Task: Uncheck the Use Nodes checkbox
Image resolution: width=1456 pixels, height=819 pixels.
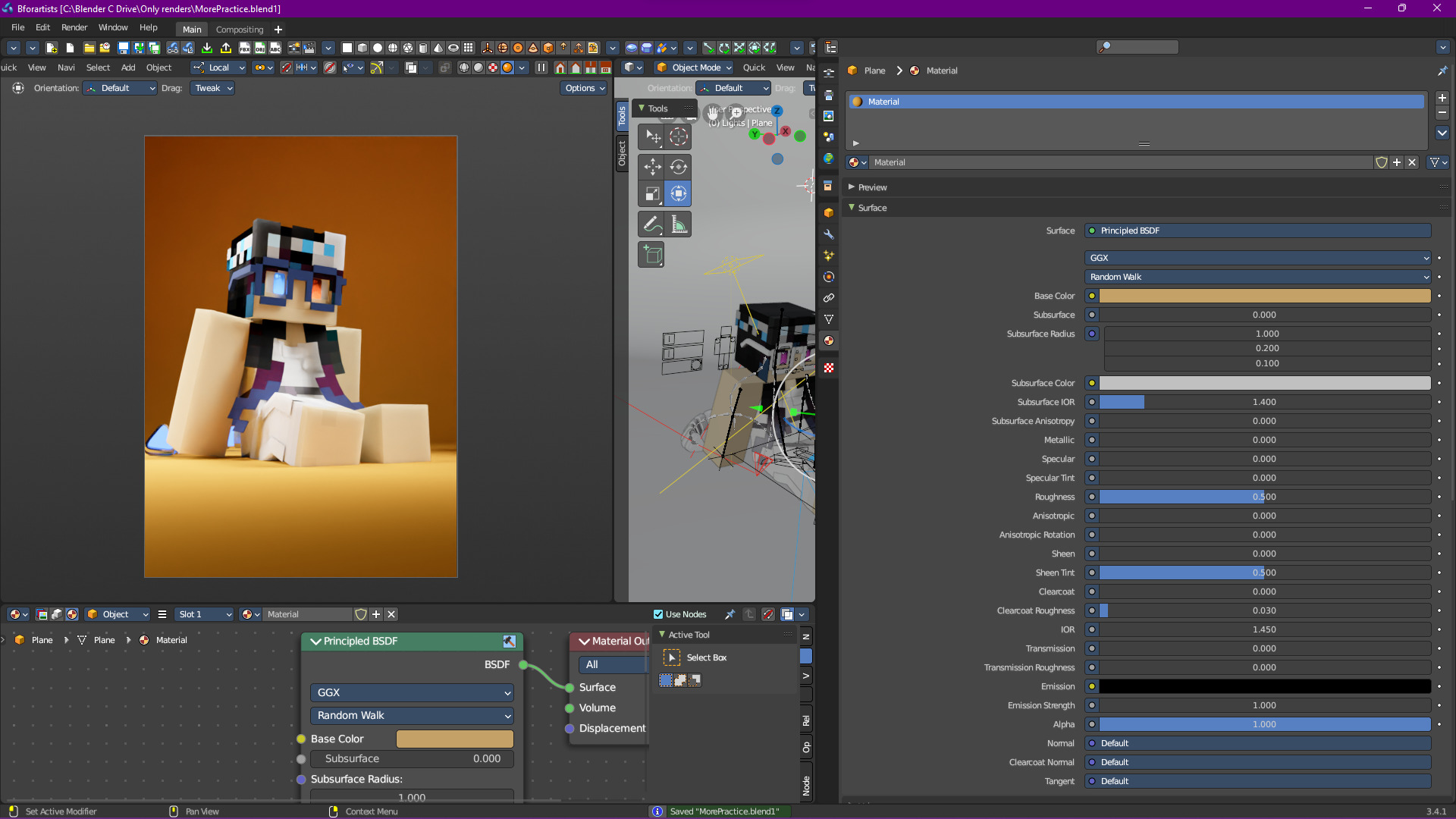Action: [658, 614]
